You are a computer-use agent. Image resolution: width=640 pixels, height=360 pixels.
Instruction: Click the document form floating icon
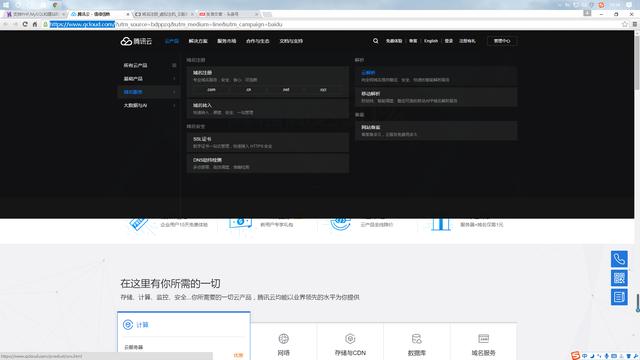point(619,297)
